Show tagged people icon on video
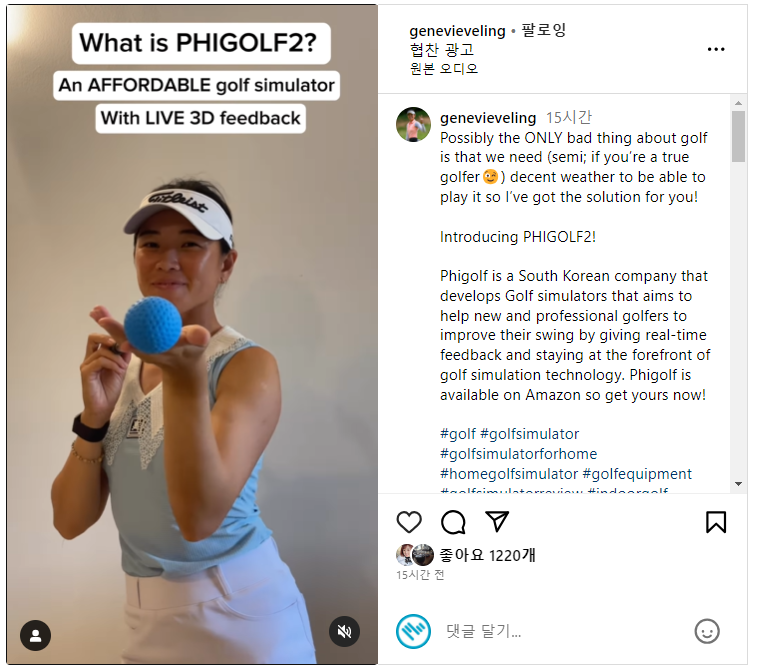The image size is (760, 670). pos(35,635)
